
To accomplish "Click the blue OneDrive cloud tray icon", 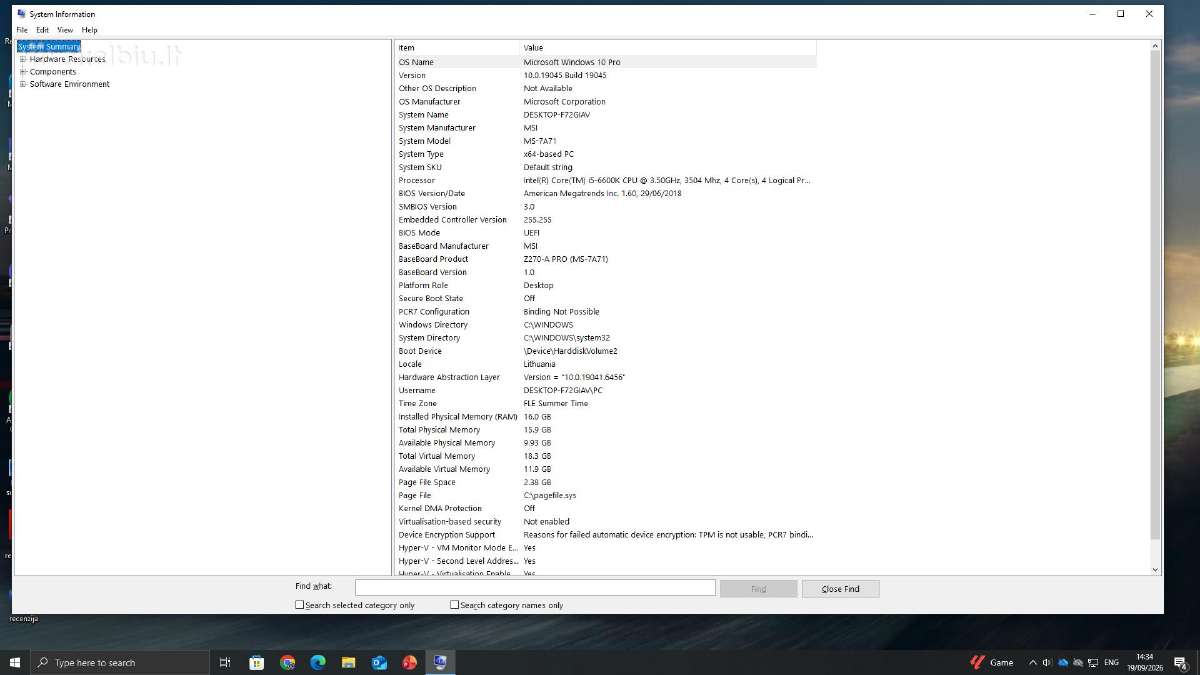I will [x=1063, y=662].
